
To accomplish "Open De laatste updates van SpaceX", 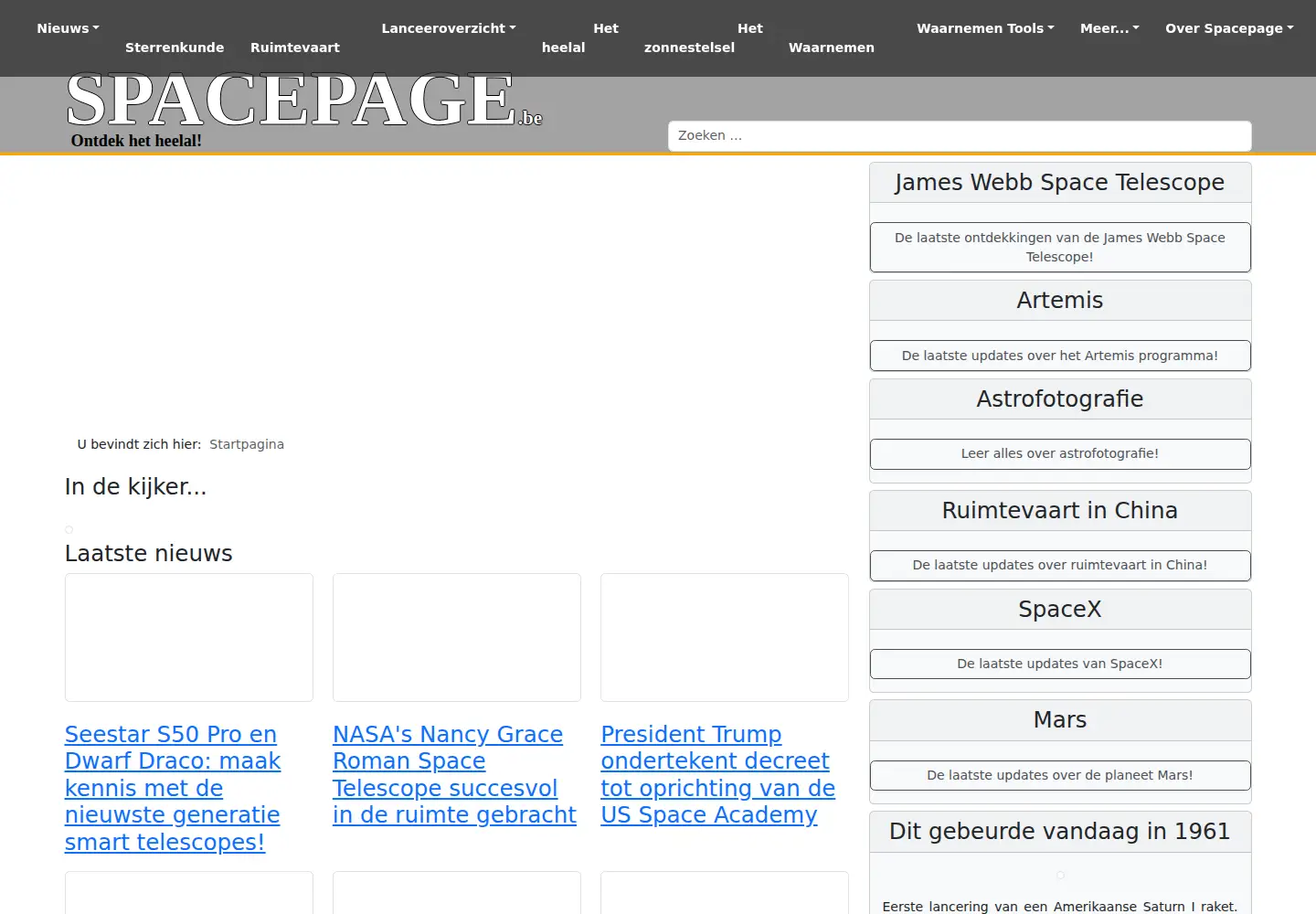I will (1060, 664).
